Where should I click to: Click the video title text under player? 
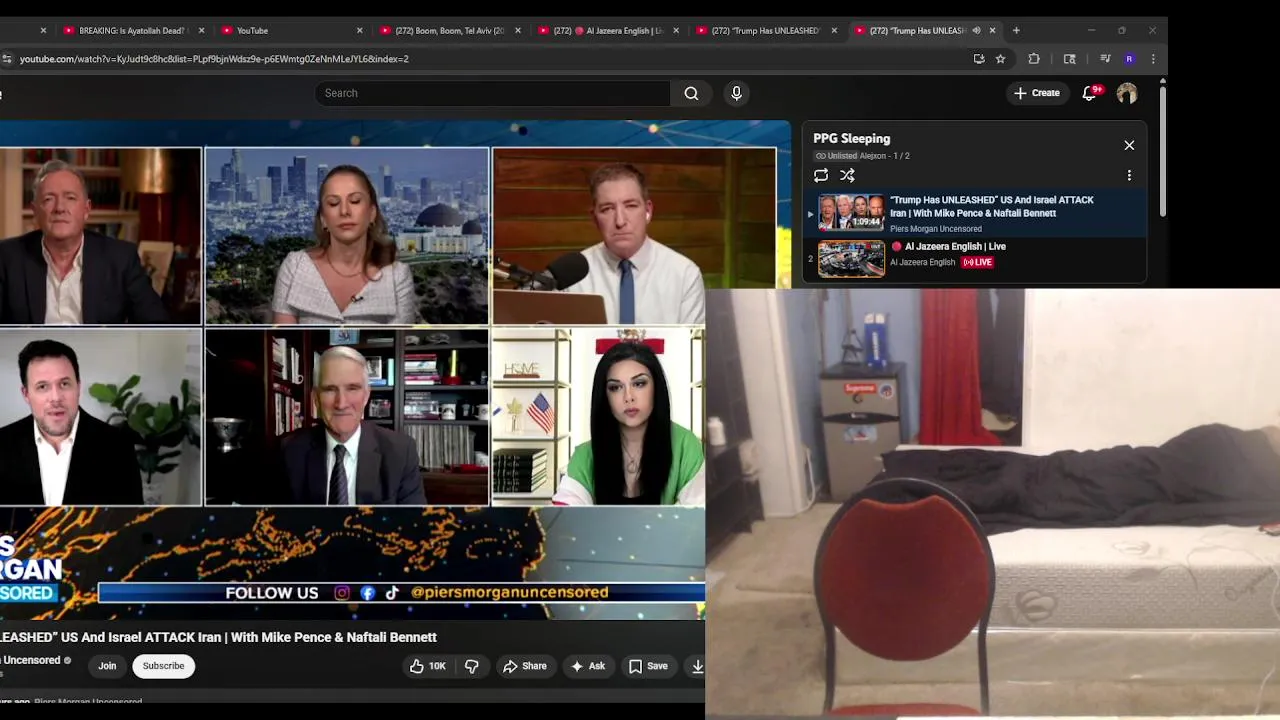tap(218, 637)
